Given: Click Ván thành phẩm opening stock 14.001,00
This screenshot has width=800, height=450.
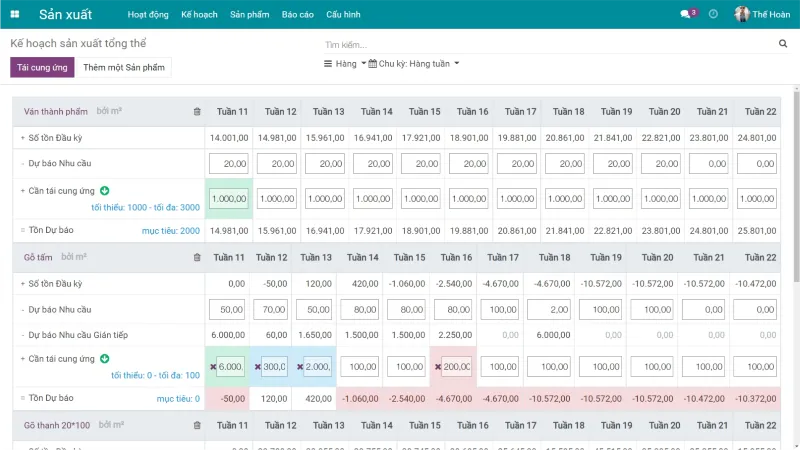Looking at the screenshot, I should (x=229, y=138).
